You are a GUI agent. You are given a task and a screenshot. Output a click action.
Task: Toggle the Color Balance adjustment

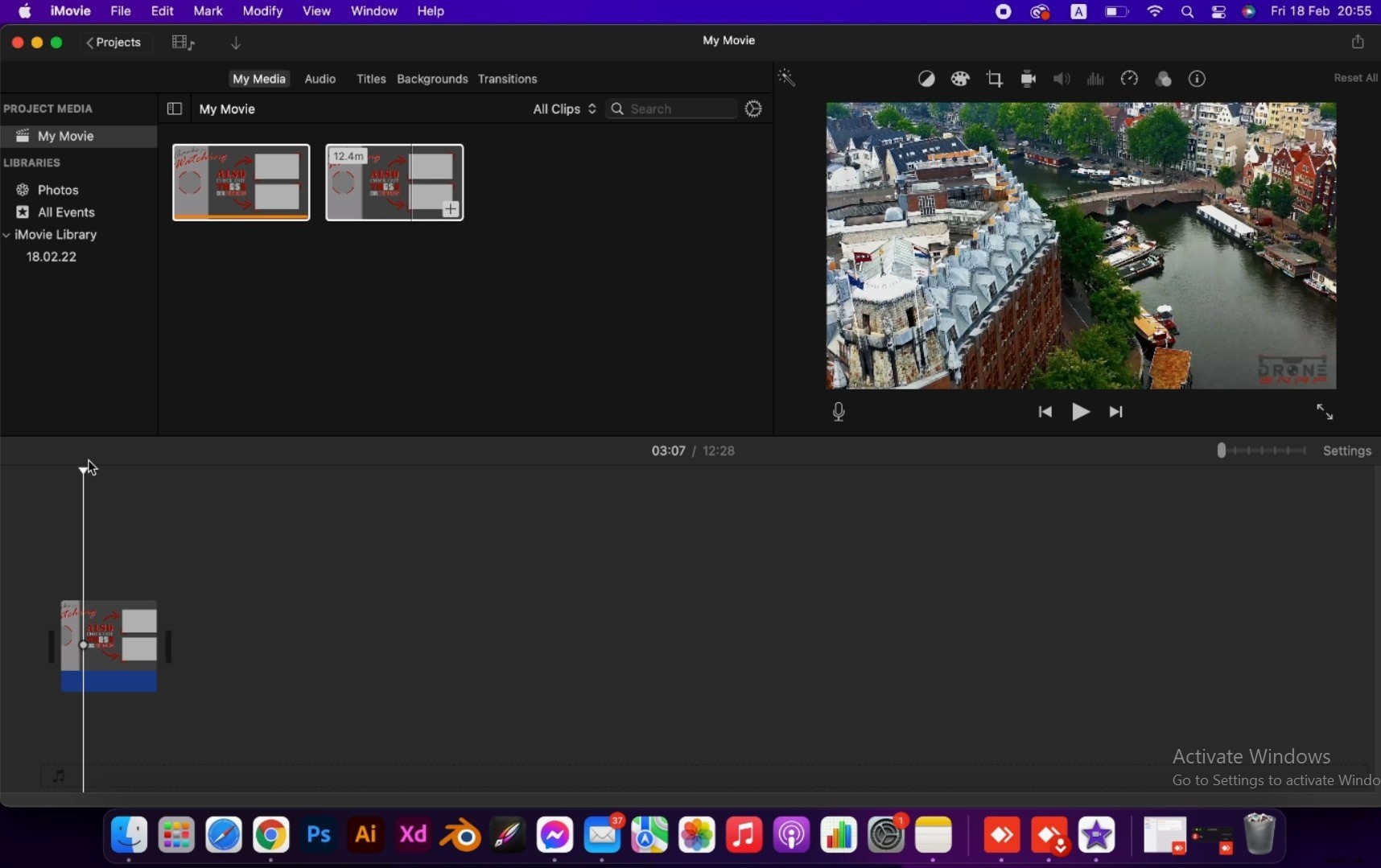pos(926,78)
